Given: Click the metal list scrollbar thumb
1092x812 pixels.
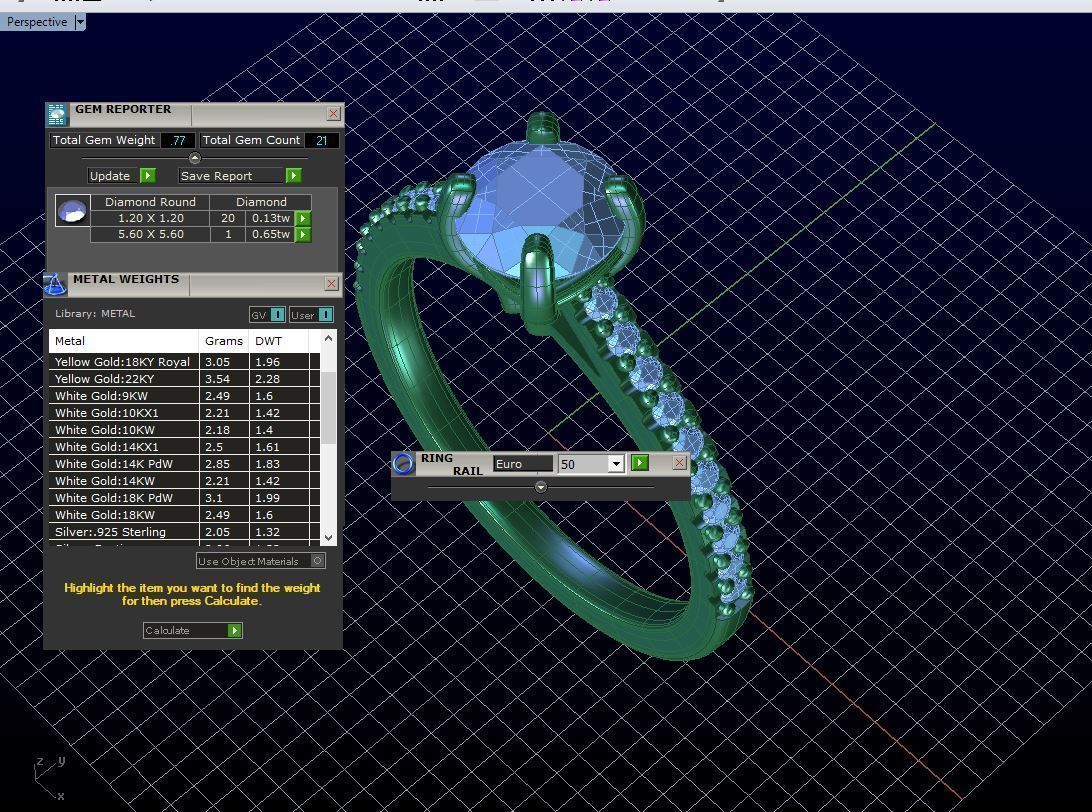Looking at the screenshot, I should click(x=328, y=407).
